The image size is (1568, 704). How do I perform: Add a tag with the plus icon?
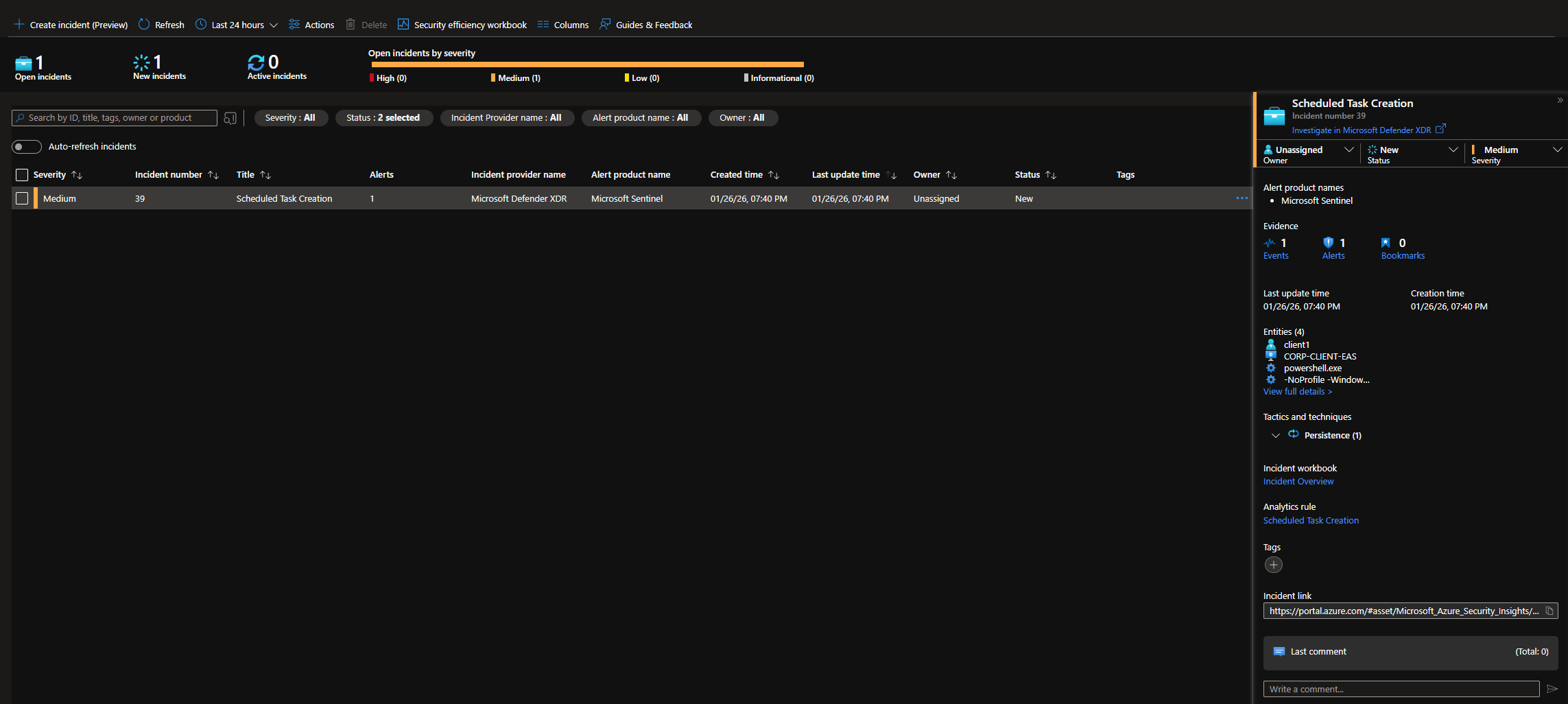[1273, 565]
